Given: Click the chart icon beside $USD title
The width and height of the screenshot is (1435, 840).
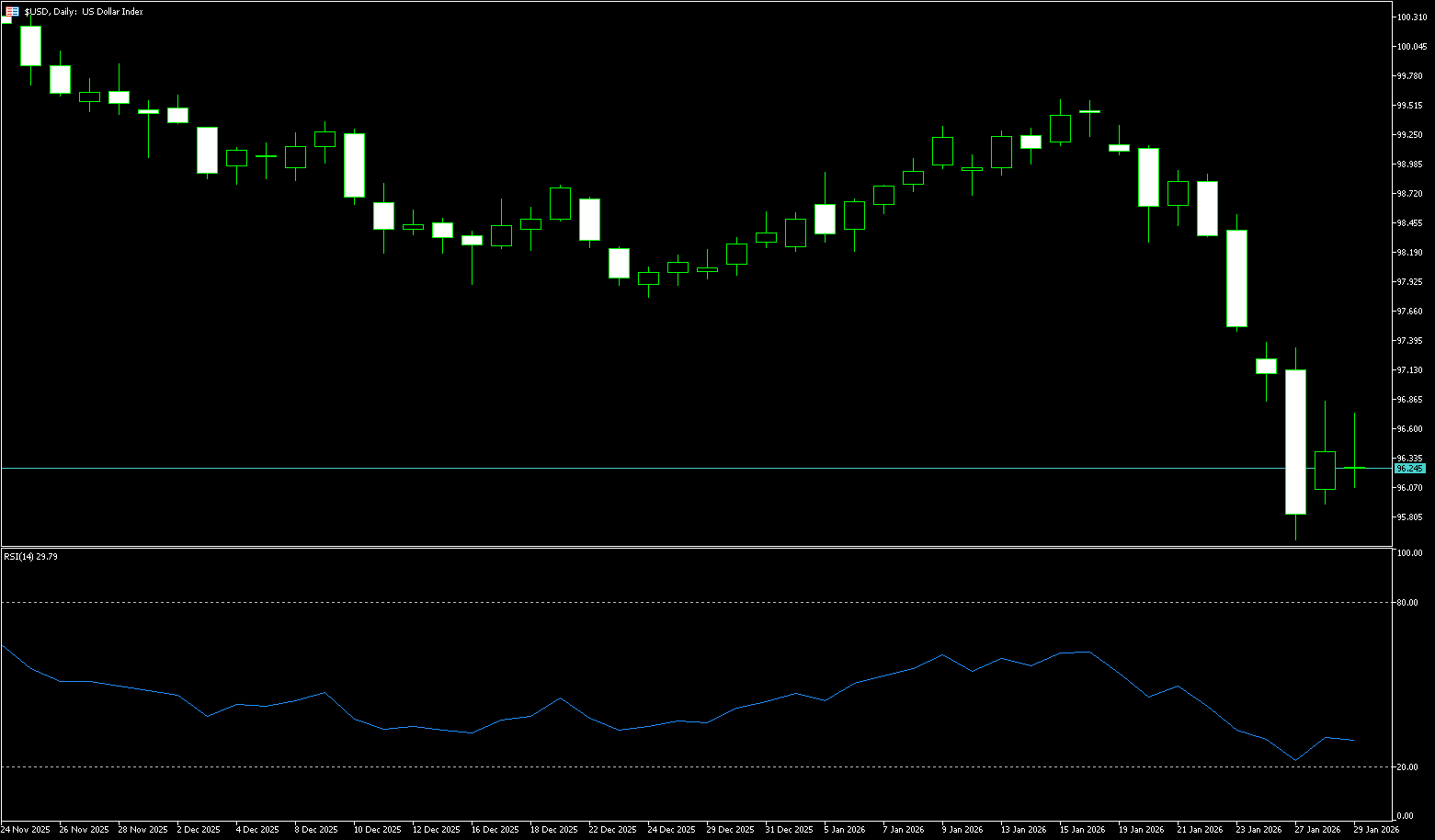Looking at the screenshot, I should point(12,12).
